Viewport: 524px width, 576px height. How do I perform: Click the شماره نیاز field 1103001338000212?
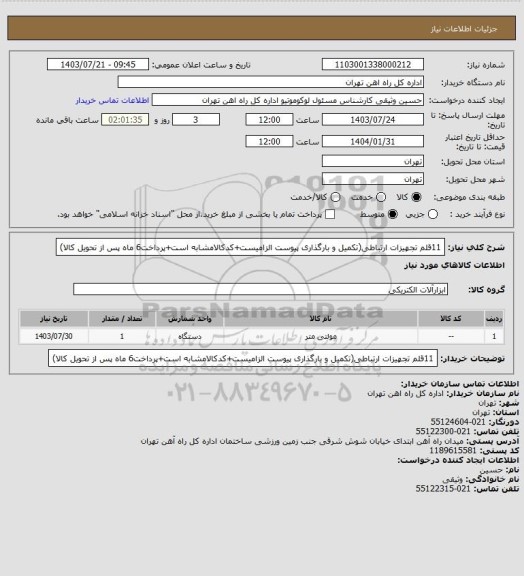coord(373,64)
